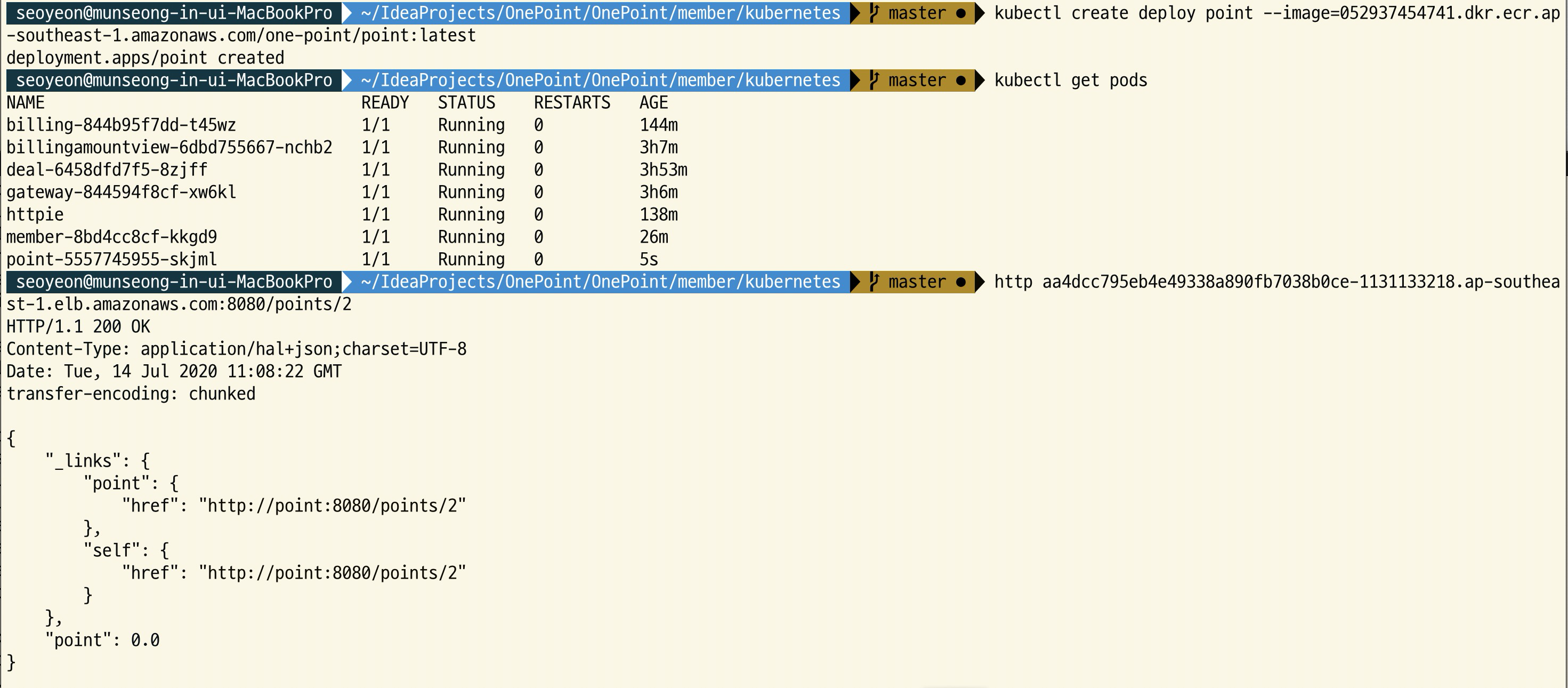The height and width of the screenshot is (688, 1568).
Task: Select the STATUS column header
Action: 466,102
